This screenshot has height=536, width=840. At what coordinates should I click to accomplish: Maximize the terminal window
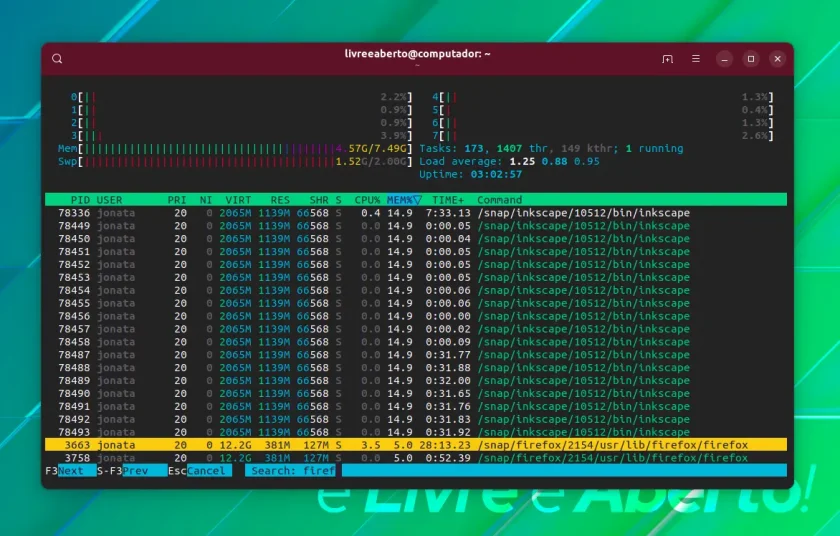(x=751, y=59)
